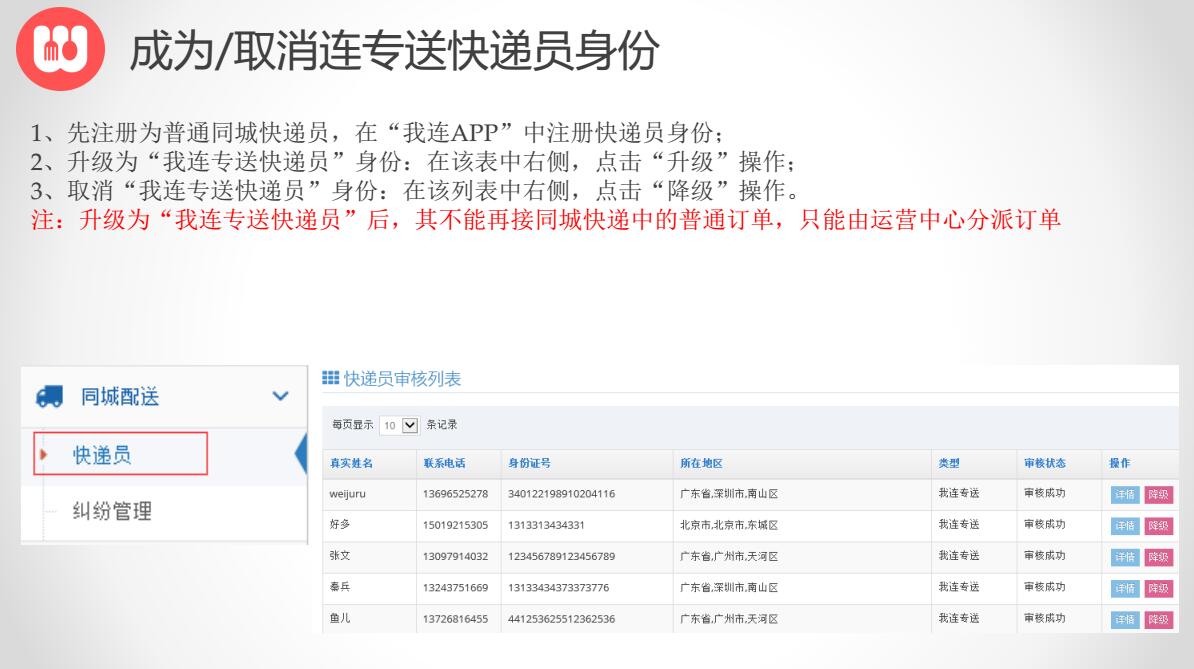The width and height of the screenshot is (1194, 669).
Task: Open 详情 in the 秦兵 row
Action: coord(1125,588)
